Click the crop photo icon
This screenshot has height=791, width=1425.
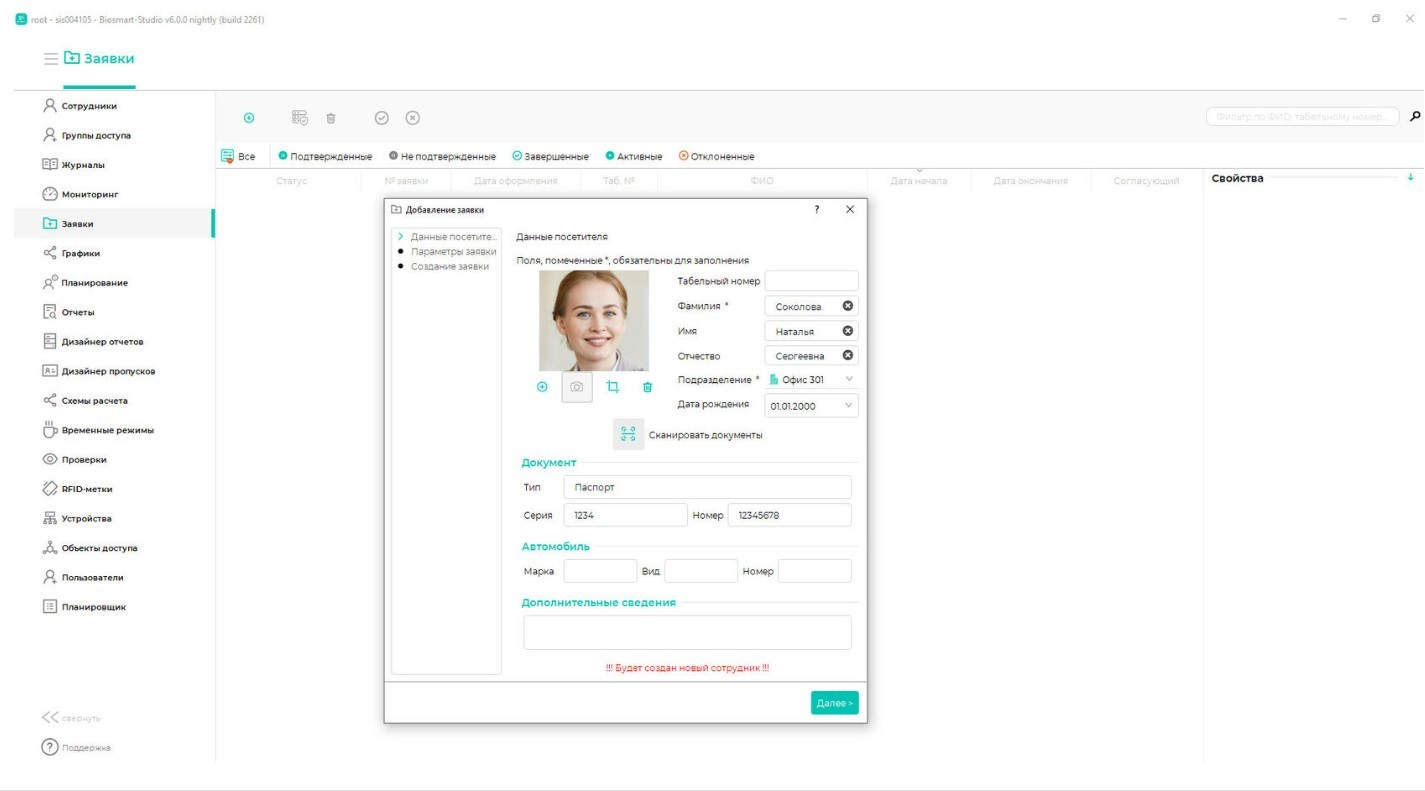pyautogui.click(x=613, y=387)
